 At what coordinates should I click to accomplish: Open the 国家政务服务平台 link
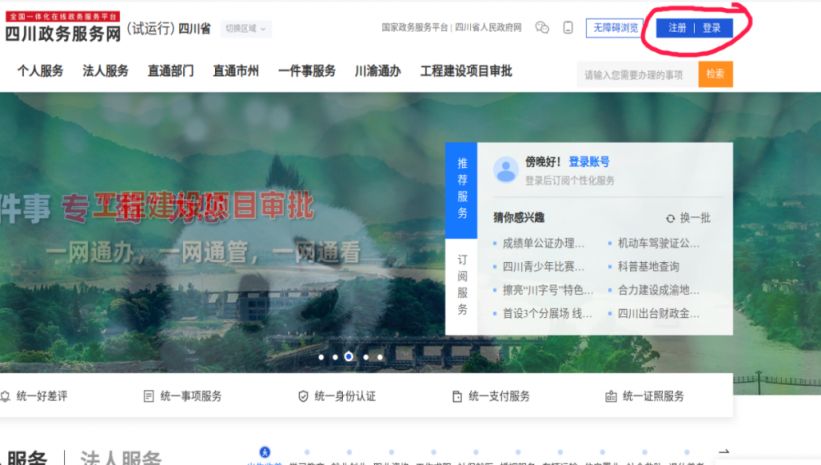click(x=415, y=27)
